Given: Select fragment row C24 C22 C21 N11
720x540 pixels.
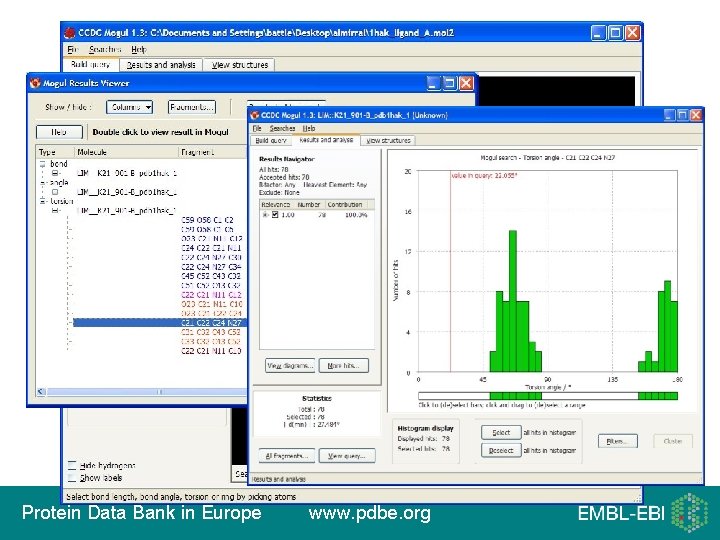Looking at the screenshot, I should pos(211,248).
